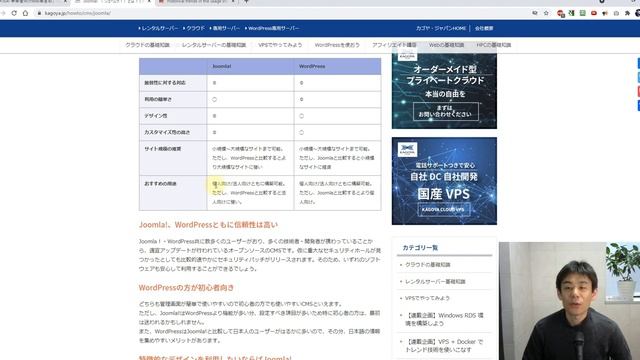Click the カテゴリ一覧 sidebar heading
This screenshot has height=360, width=640.
point(420,248)
